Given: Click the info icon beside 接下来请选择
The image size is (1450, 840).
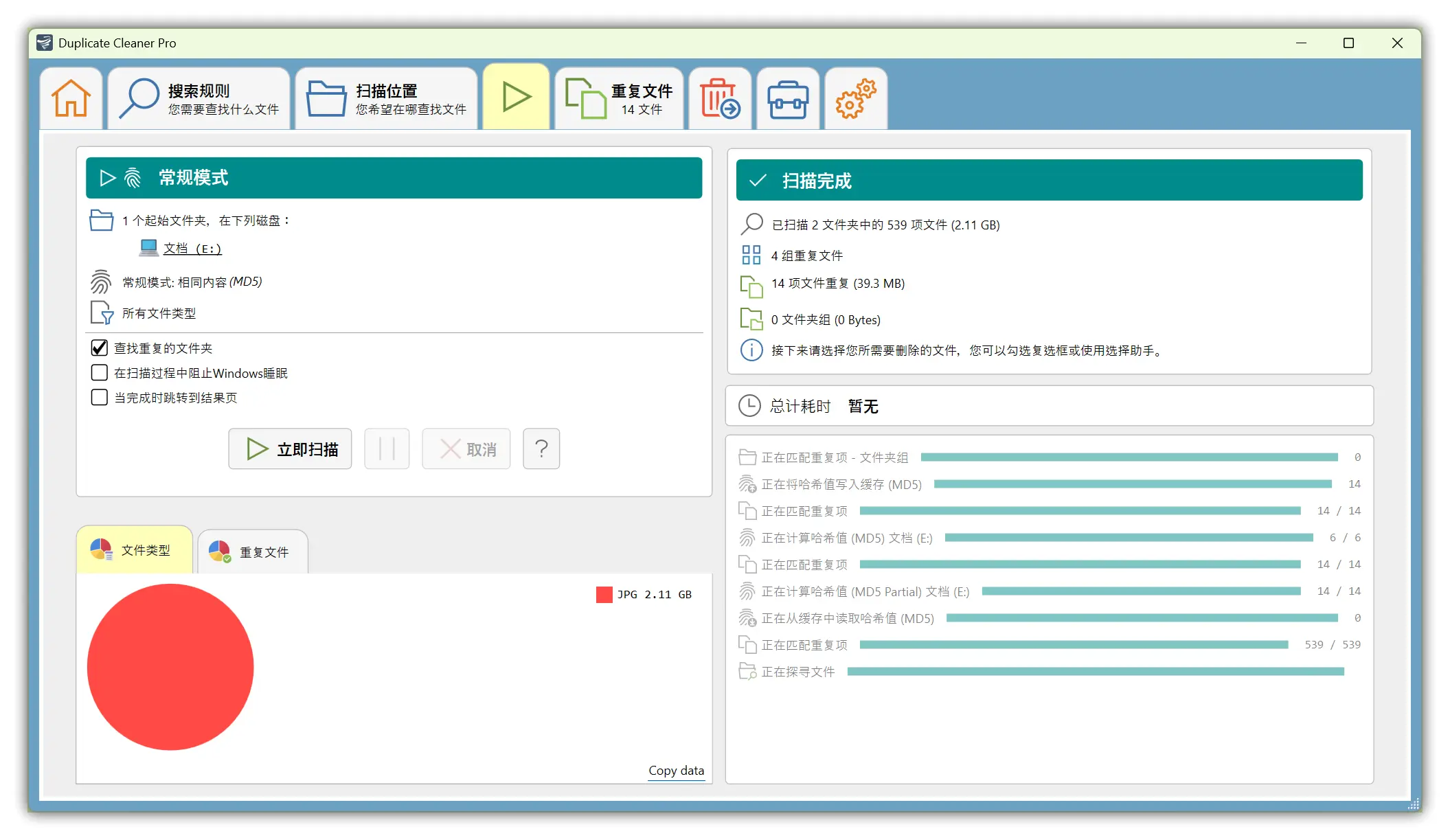Looking at the screenshot, I should 751,350.
